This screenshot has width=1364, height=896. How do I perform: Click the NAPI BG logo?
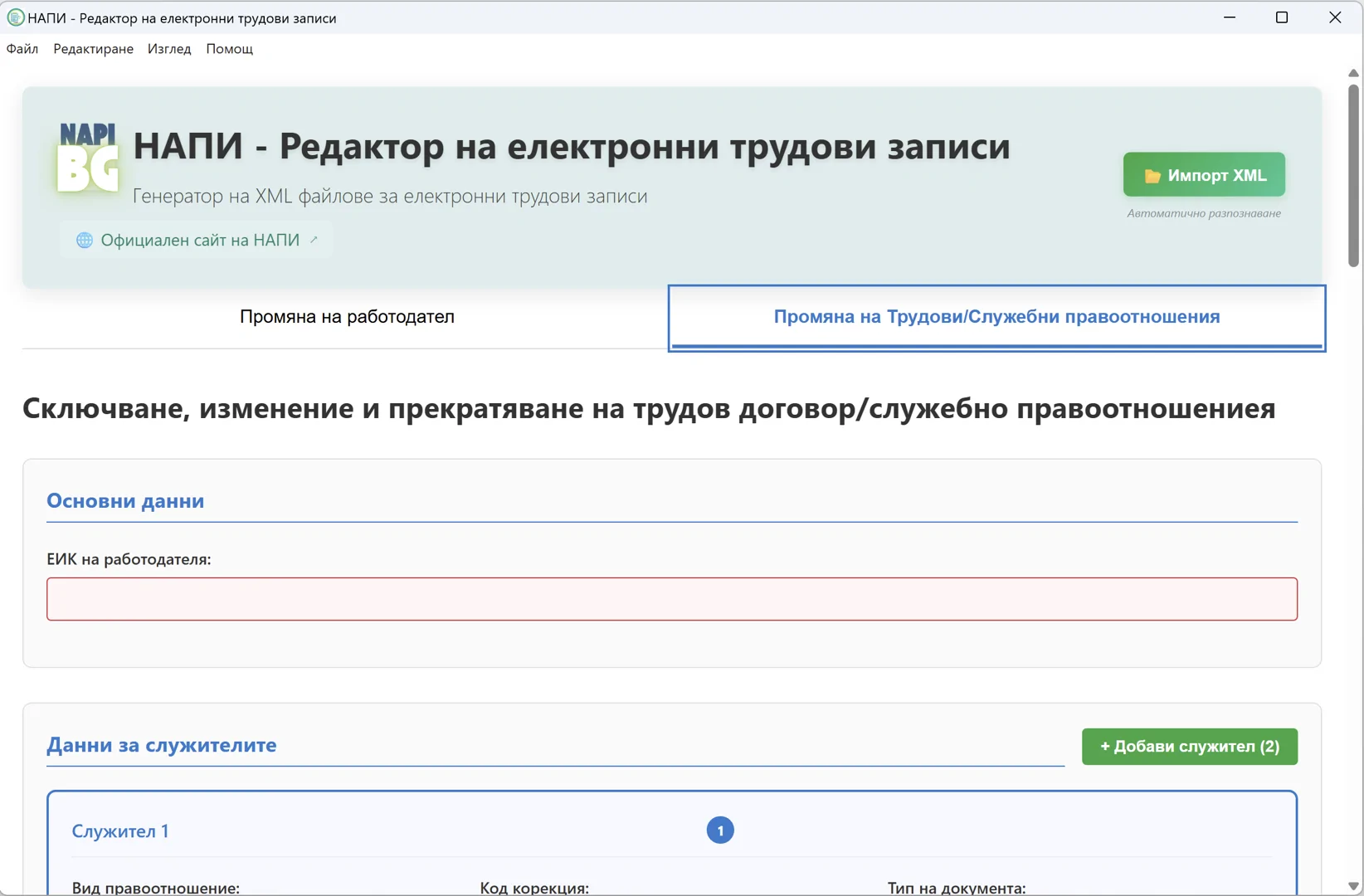point(88,158)
